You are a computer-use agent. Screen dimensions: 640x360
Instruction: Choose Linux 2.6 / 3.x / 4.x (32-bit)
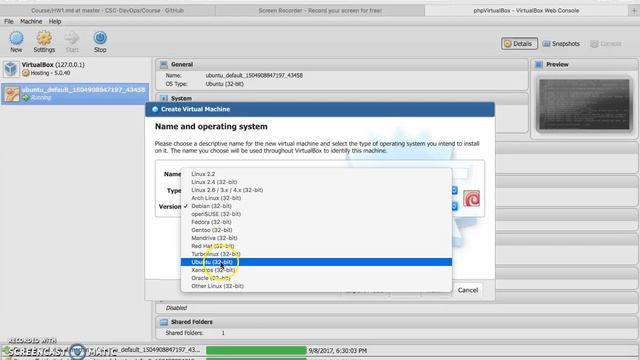click(x=316, y=190)
